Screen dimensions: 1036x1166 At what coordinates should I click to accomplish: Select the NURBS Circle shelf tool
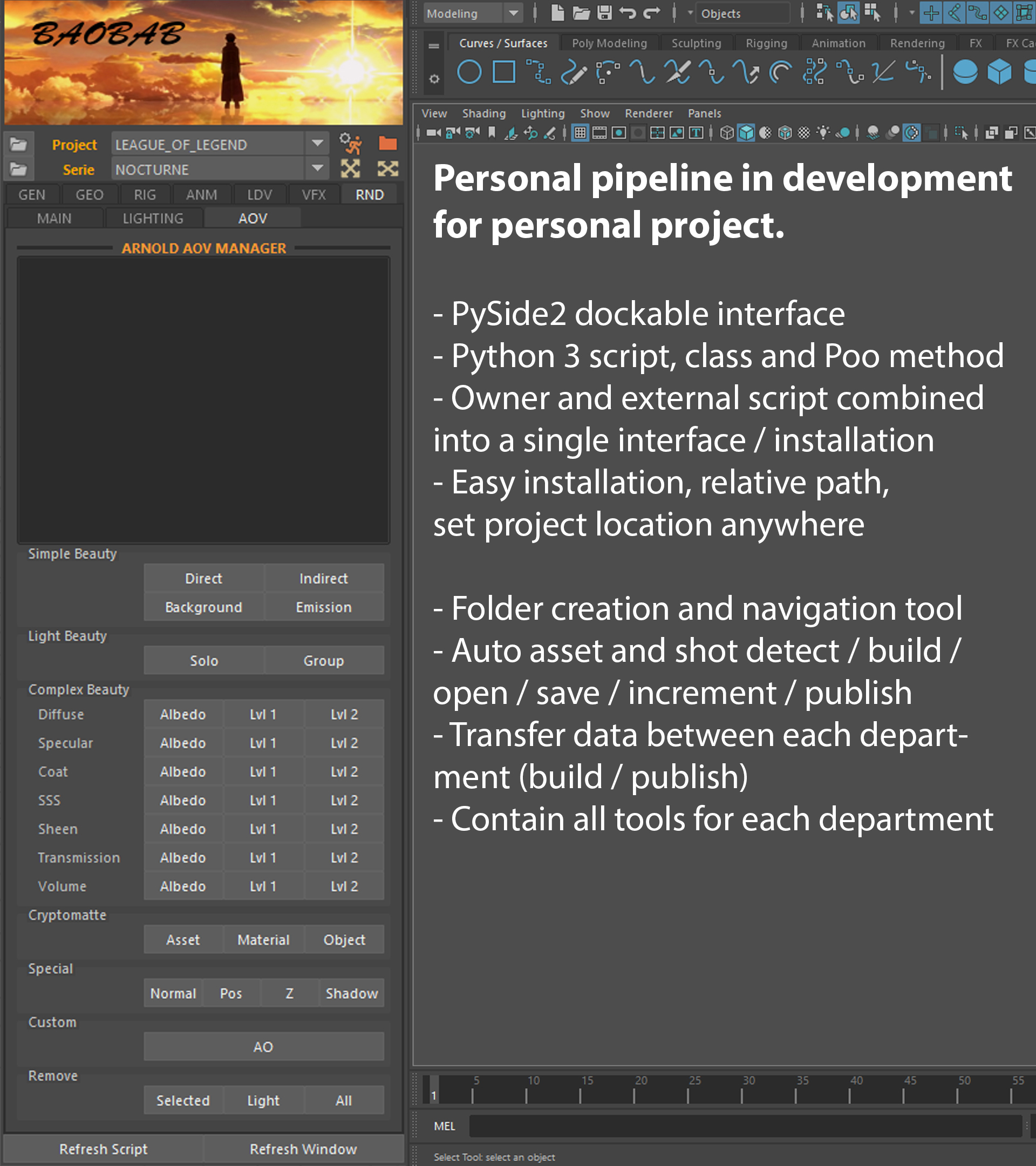[x=469, y=72]
